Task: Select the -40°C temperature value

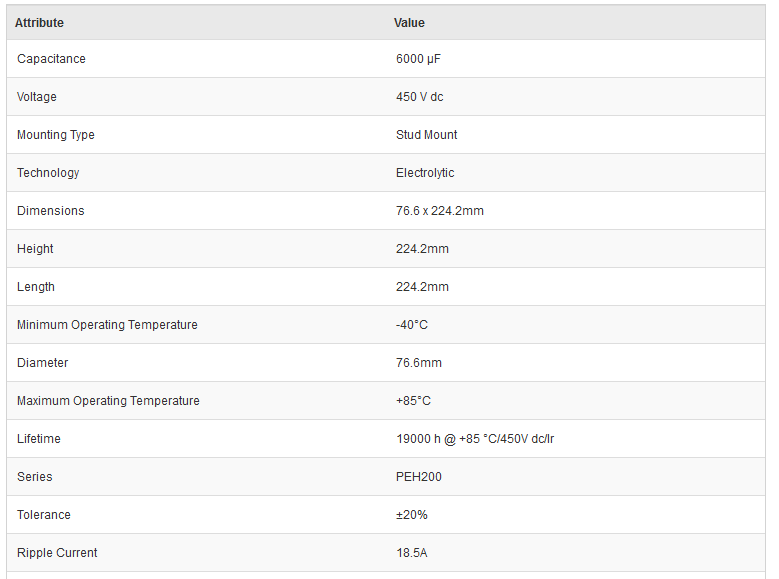Action: click(x=412, y=325)
